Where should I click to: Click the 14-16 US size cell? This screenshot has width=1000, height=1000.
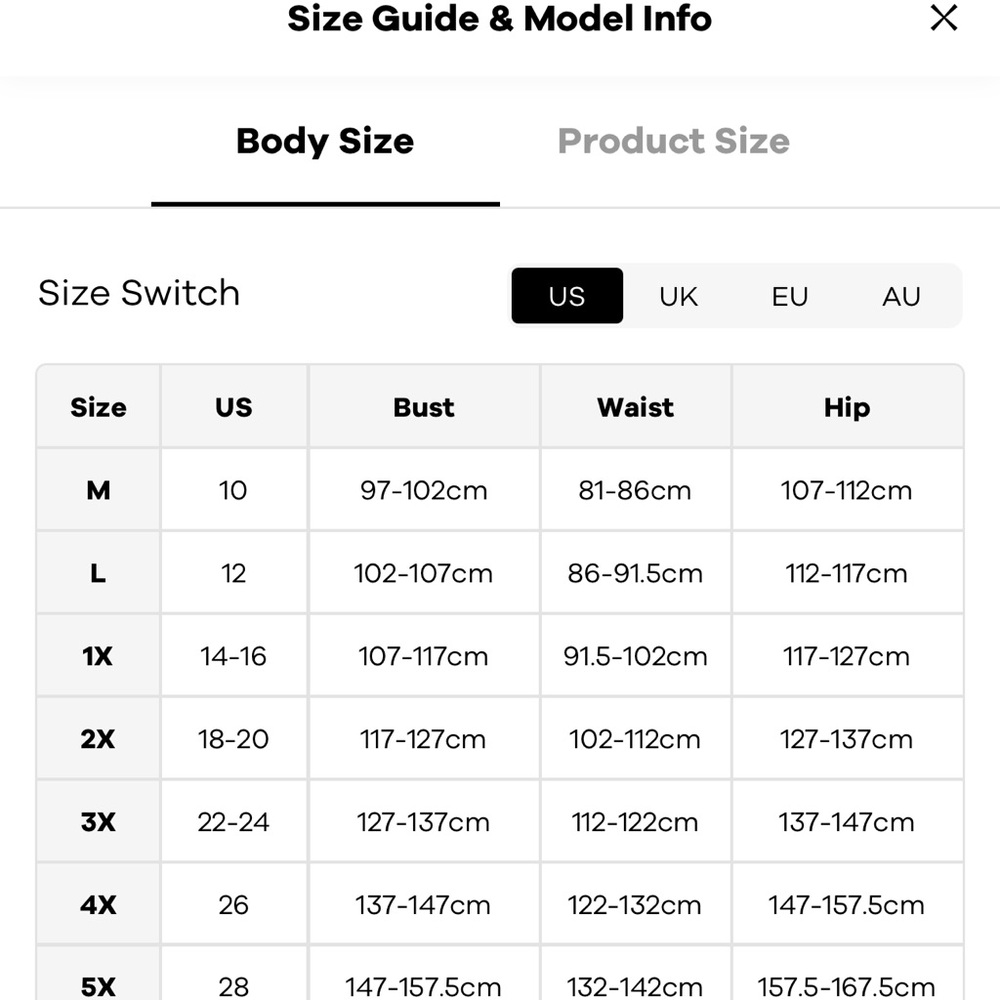(233, 656)
